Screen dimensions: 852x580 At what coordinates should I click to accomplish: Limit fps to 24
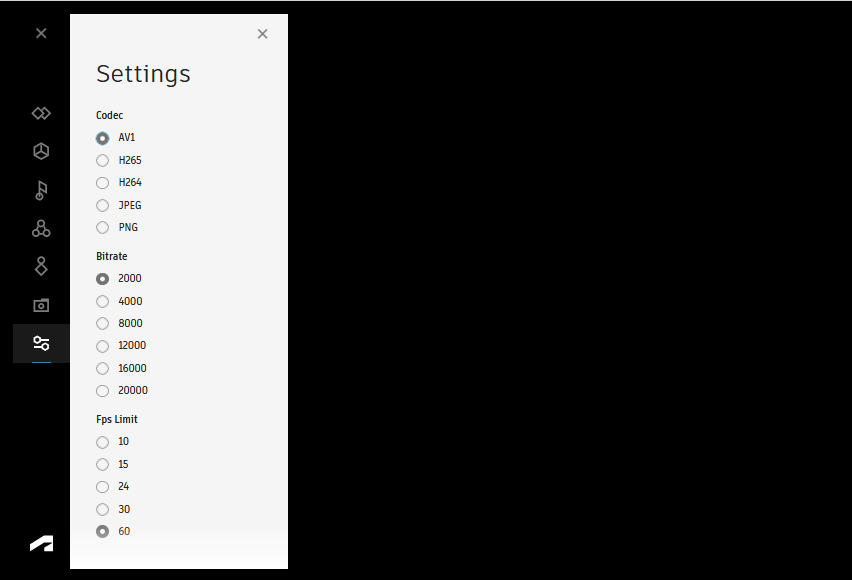click(x=103, y=487)
